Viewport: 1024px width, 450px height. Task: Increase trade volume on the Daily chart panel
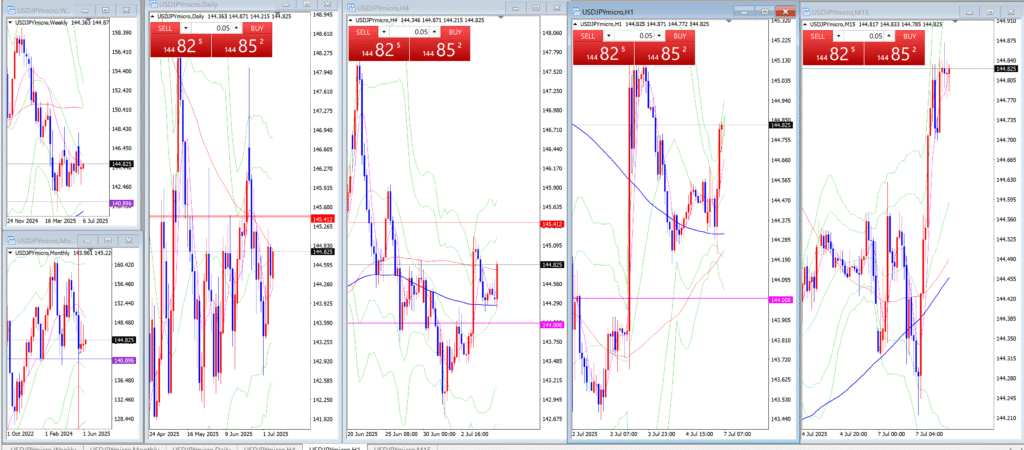238,28
